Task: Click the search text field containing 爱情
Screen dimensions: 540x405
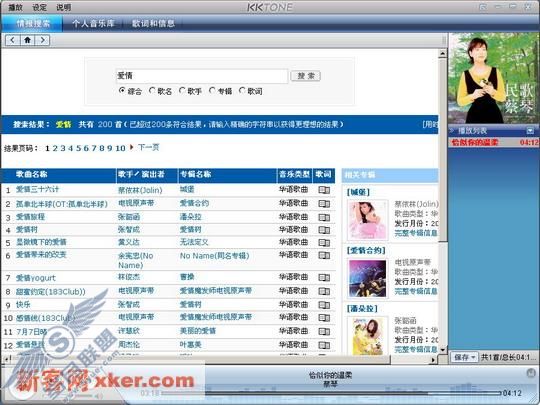Action: click(x=202, y=76)
